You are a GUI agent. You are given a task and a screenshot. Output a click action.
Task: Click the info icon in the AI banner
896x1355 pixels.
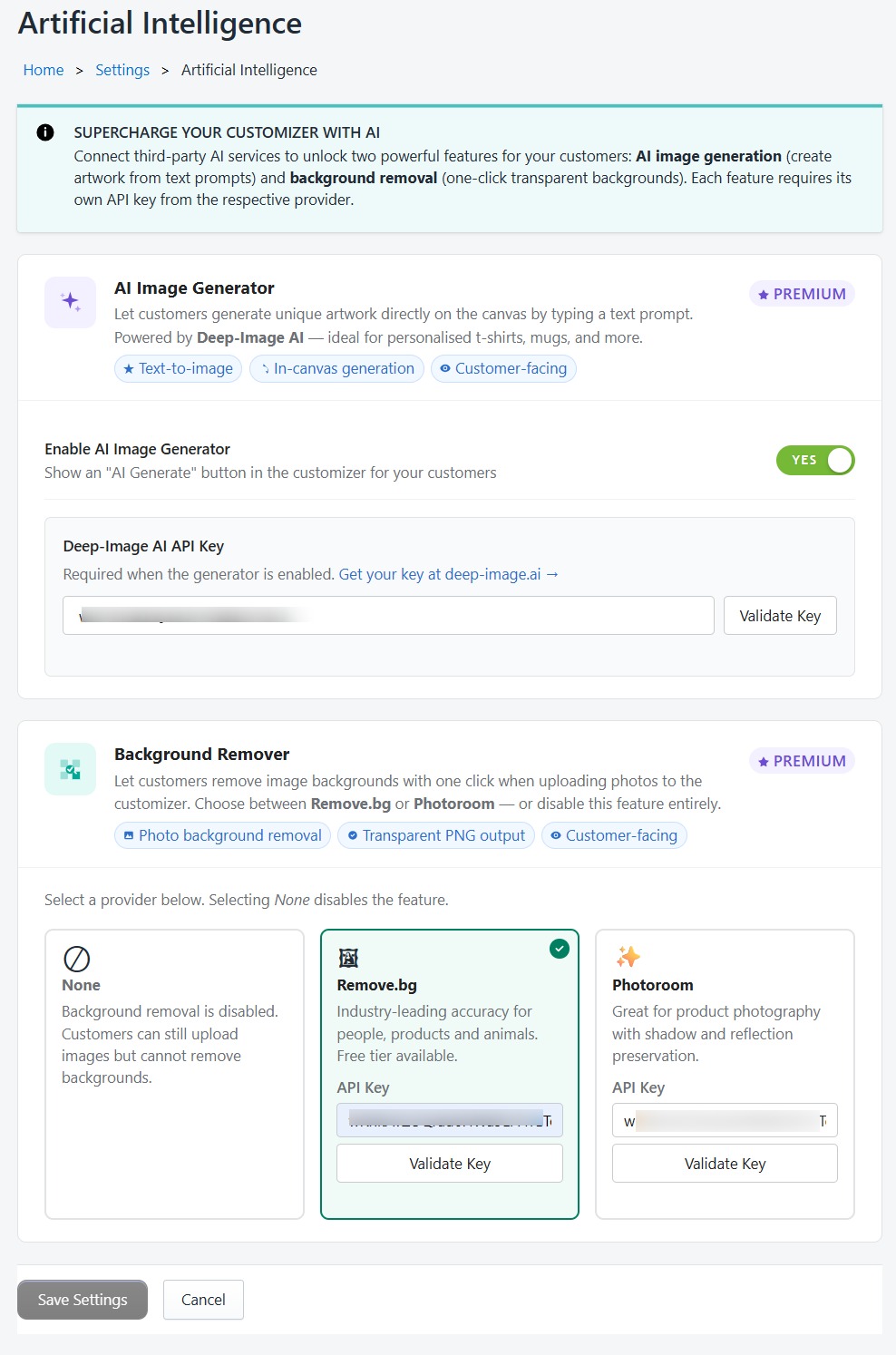pos(44,132)
